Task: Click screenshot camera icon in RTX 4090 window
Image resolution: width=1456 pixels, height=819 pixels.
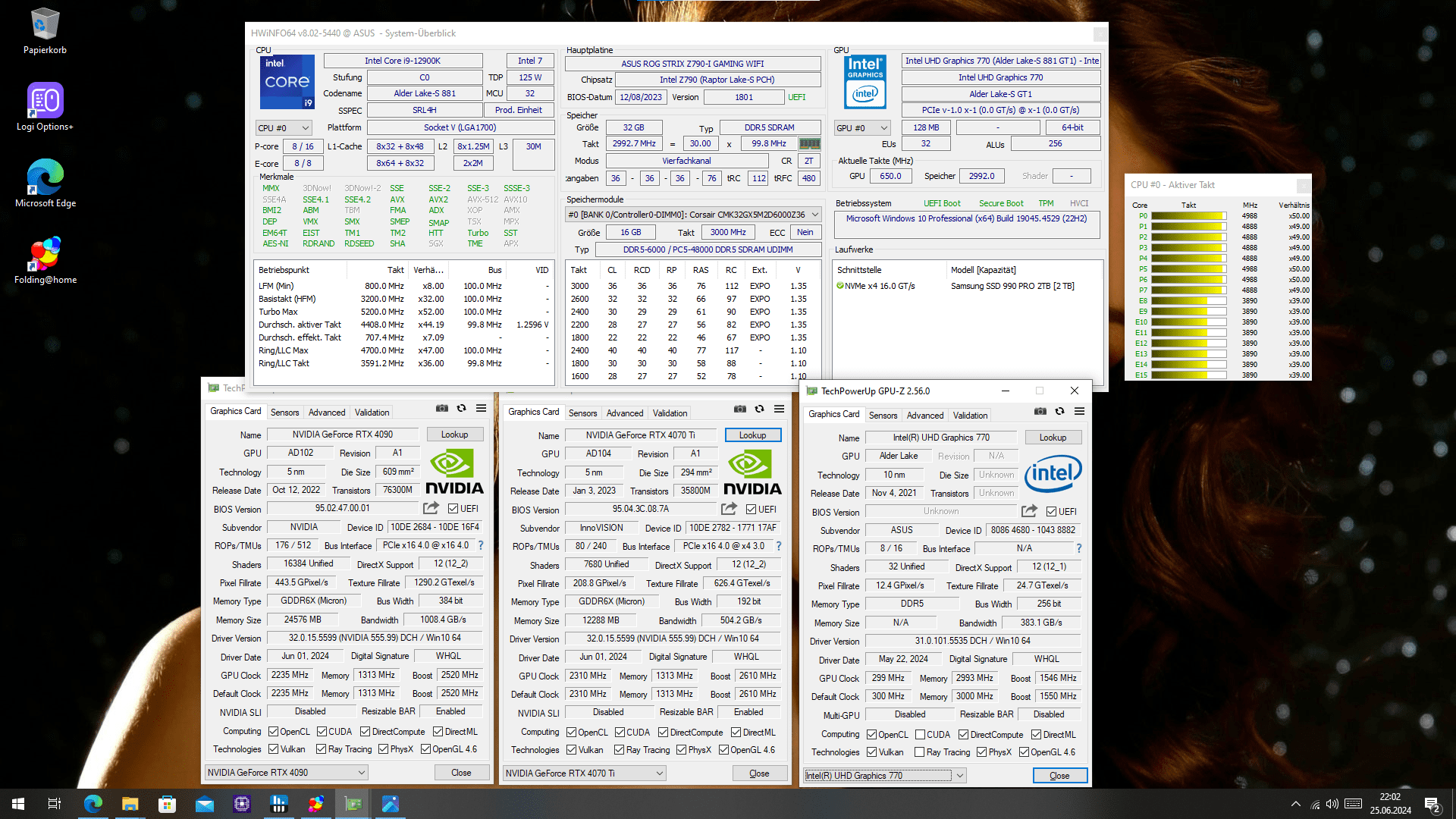Action: (x=442, y=408)
